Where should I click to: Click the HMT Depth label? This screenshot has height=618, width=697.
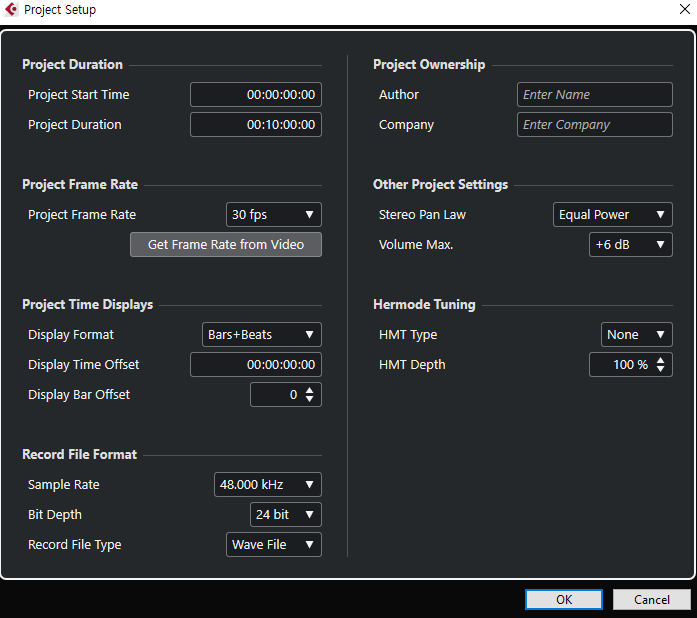(x=412, y=365)
